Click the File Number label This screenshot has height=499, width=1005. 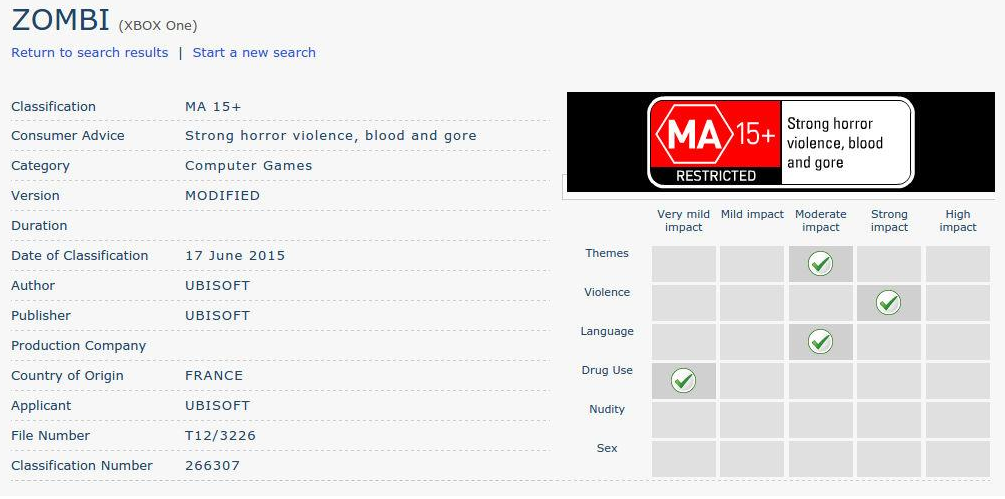click(51, 436)
